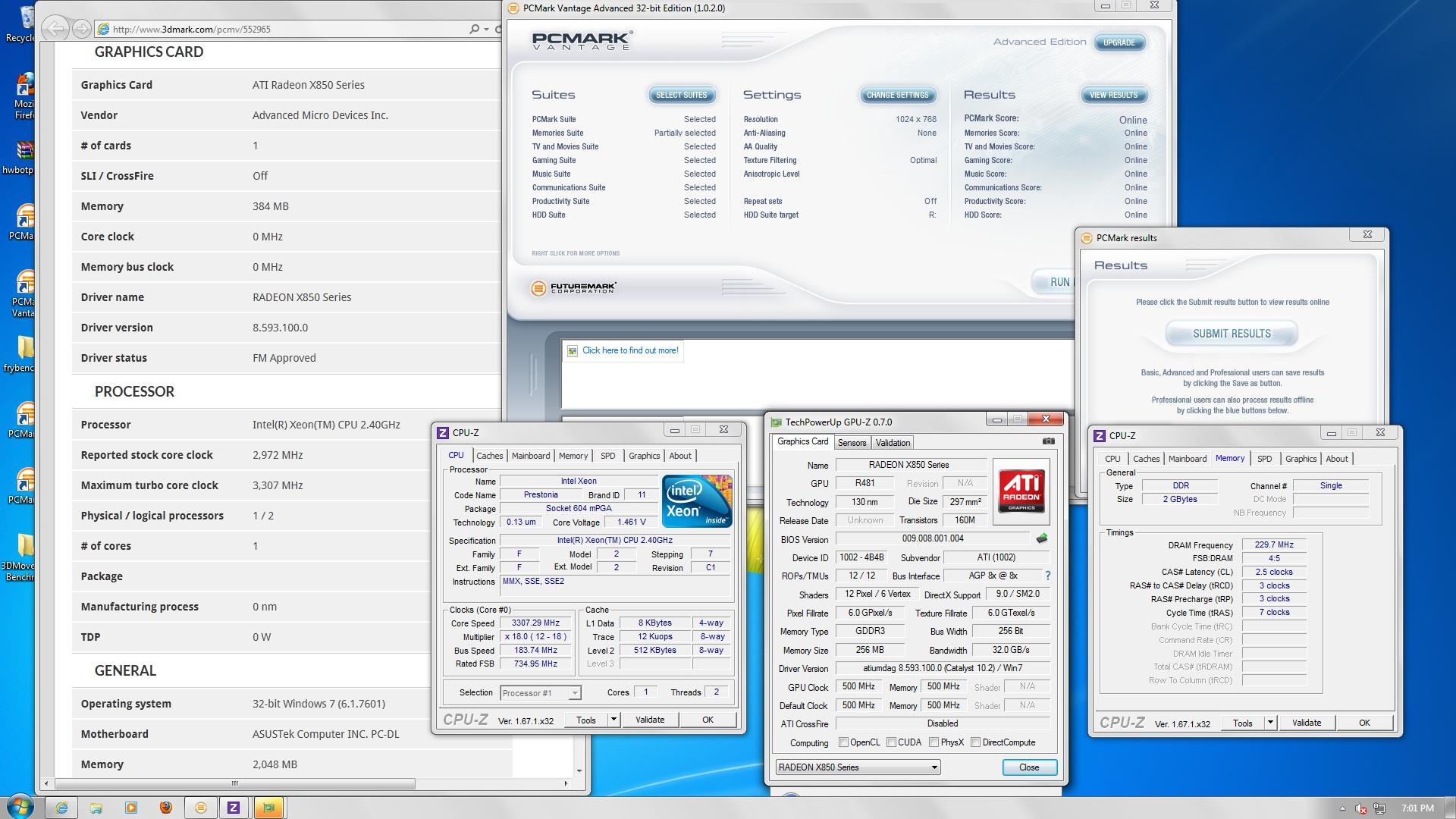Open the RADEON X850 Series card dropdown
1456x819 pixels.
[858, 767]
